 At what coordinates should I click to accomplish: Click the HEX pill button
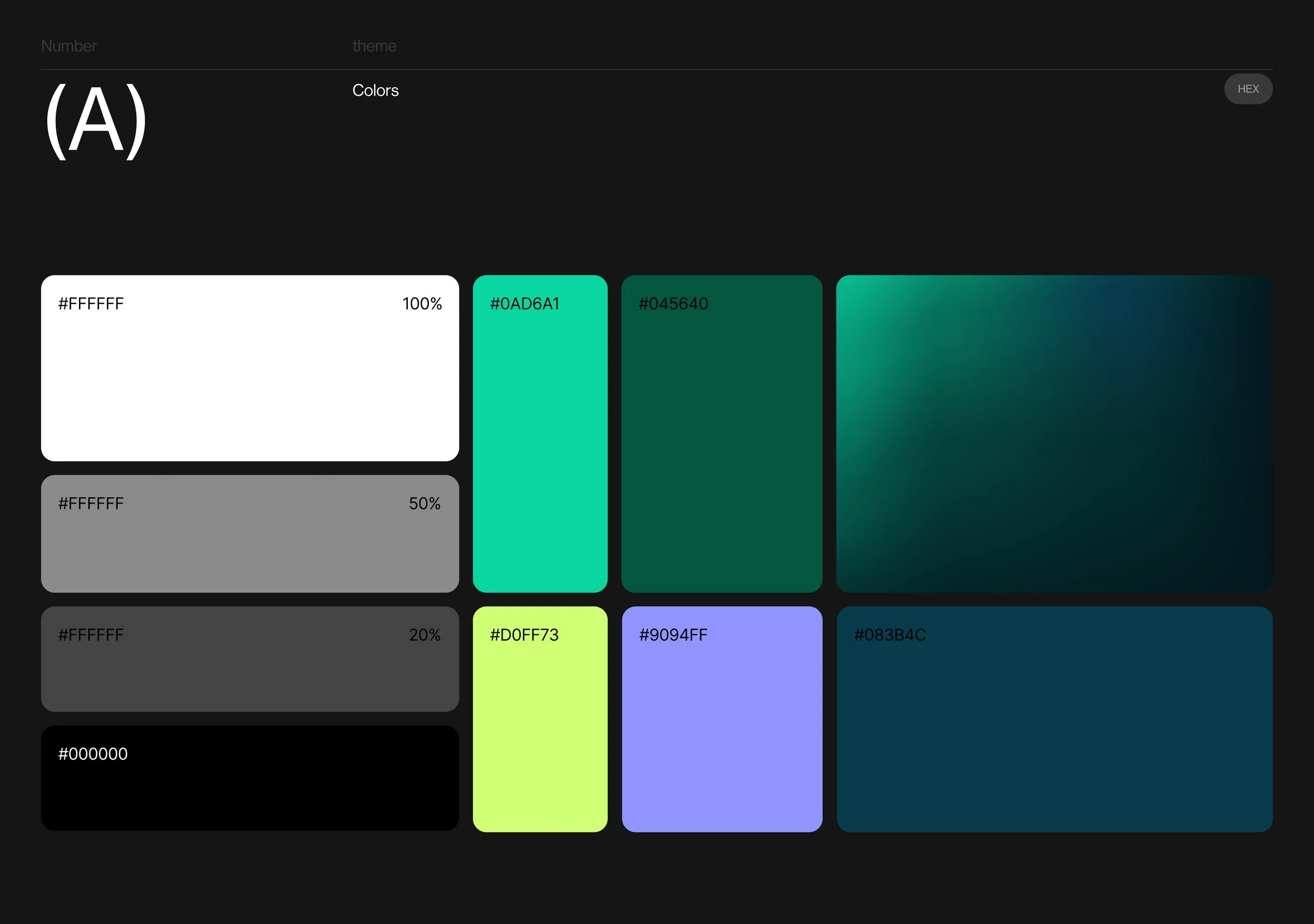(x=1248, y=89)
